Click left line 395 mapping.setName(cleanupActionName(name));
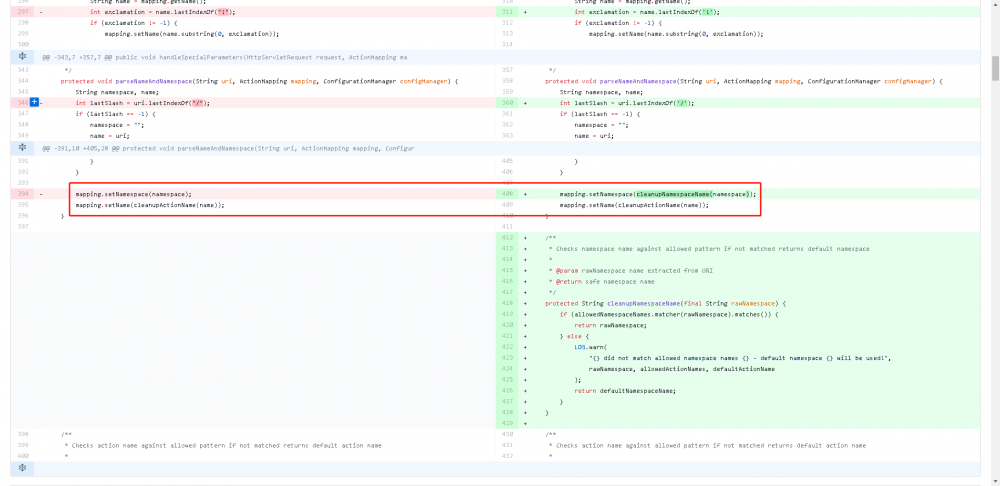 (150, 205)
